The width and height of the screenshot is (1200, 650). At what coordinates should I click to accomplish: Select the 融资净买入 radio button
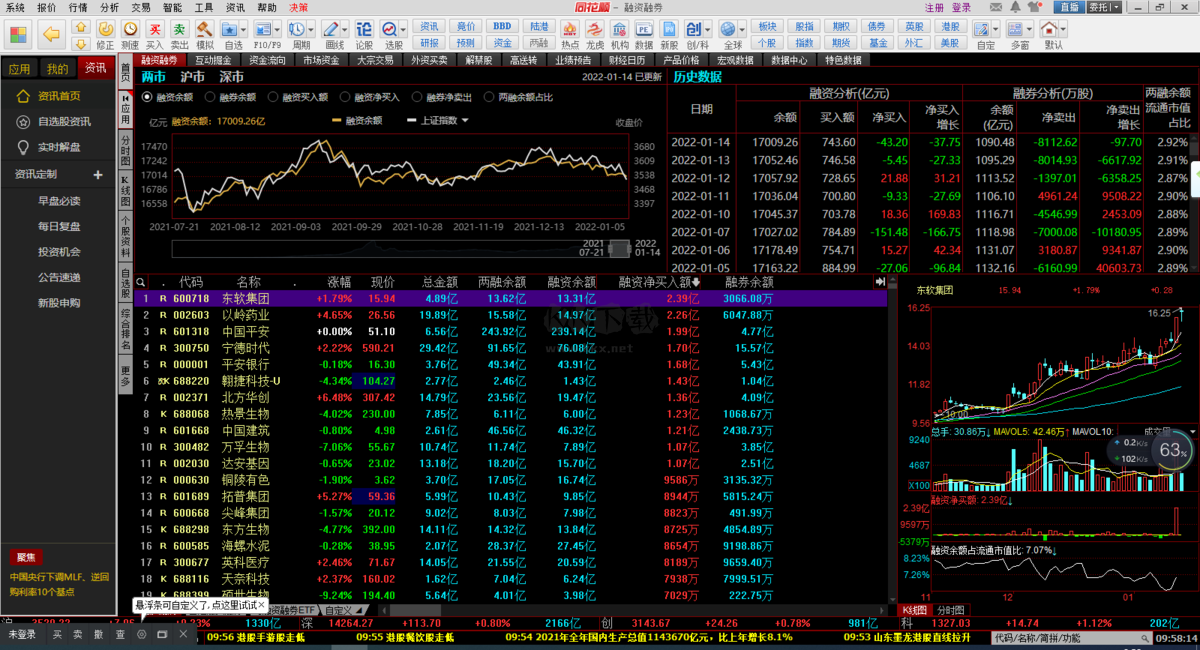click(x=345, y=97)
